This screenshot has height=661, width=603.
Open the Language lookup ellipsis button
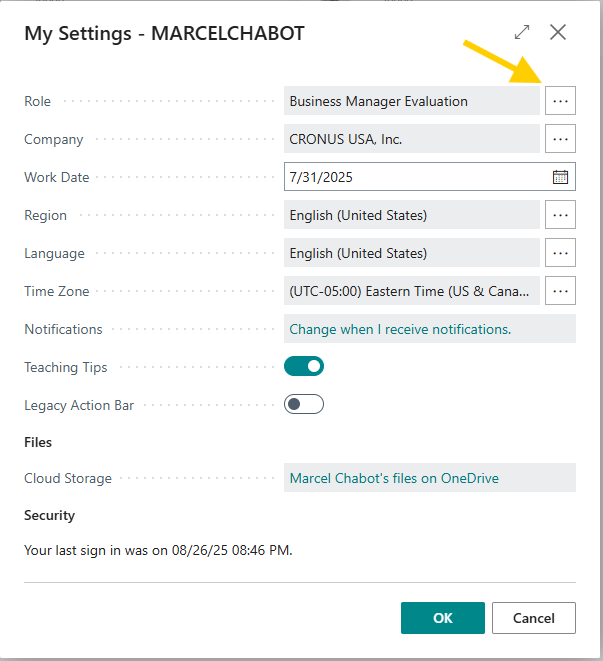pyautogui.click(x=560, y=253)
